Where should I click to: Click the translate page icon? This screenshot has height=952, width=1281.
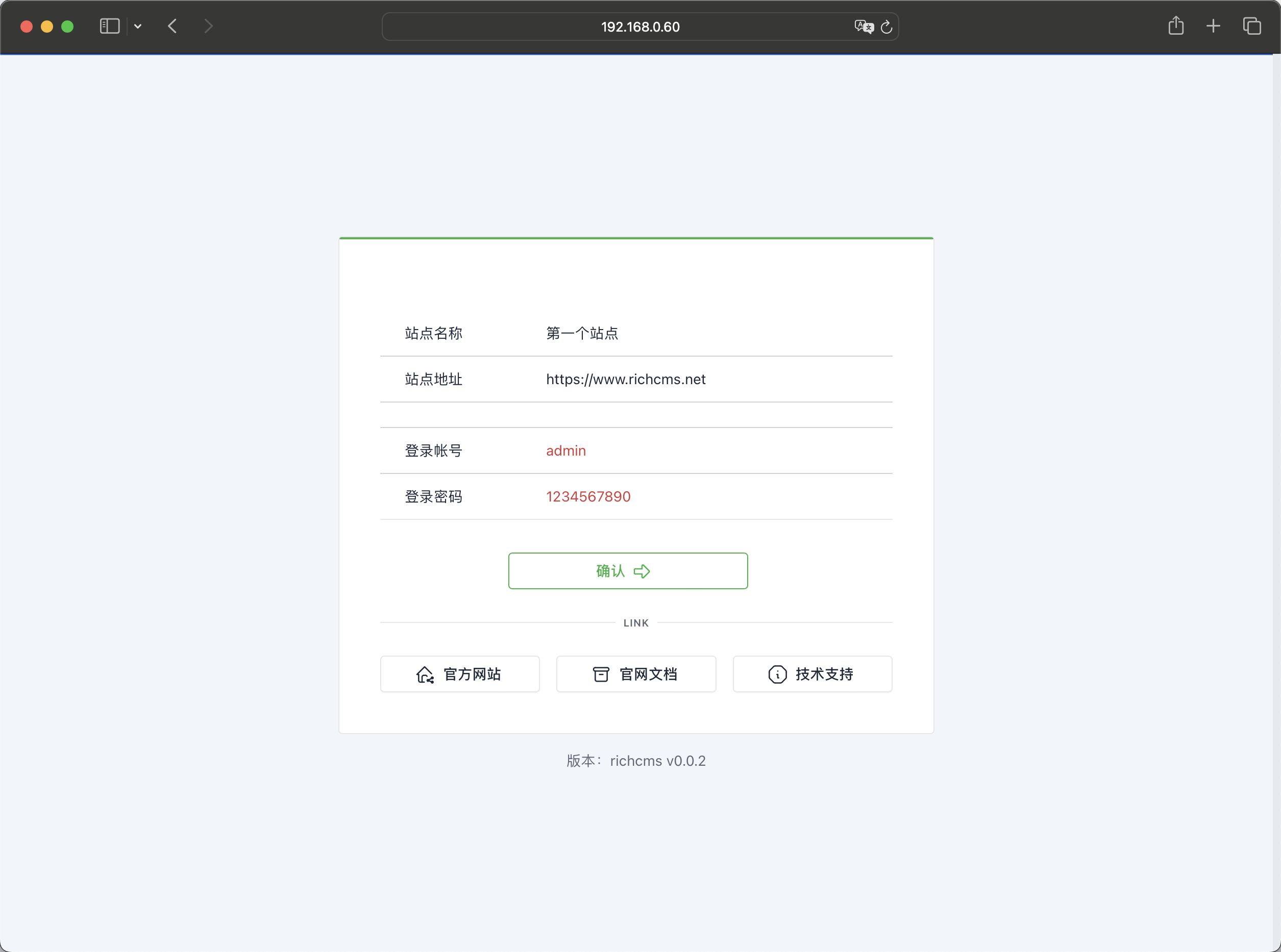(x=864, y=27)
